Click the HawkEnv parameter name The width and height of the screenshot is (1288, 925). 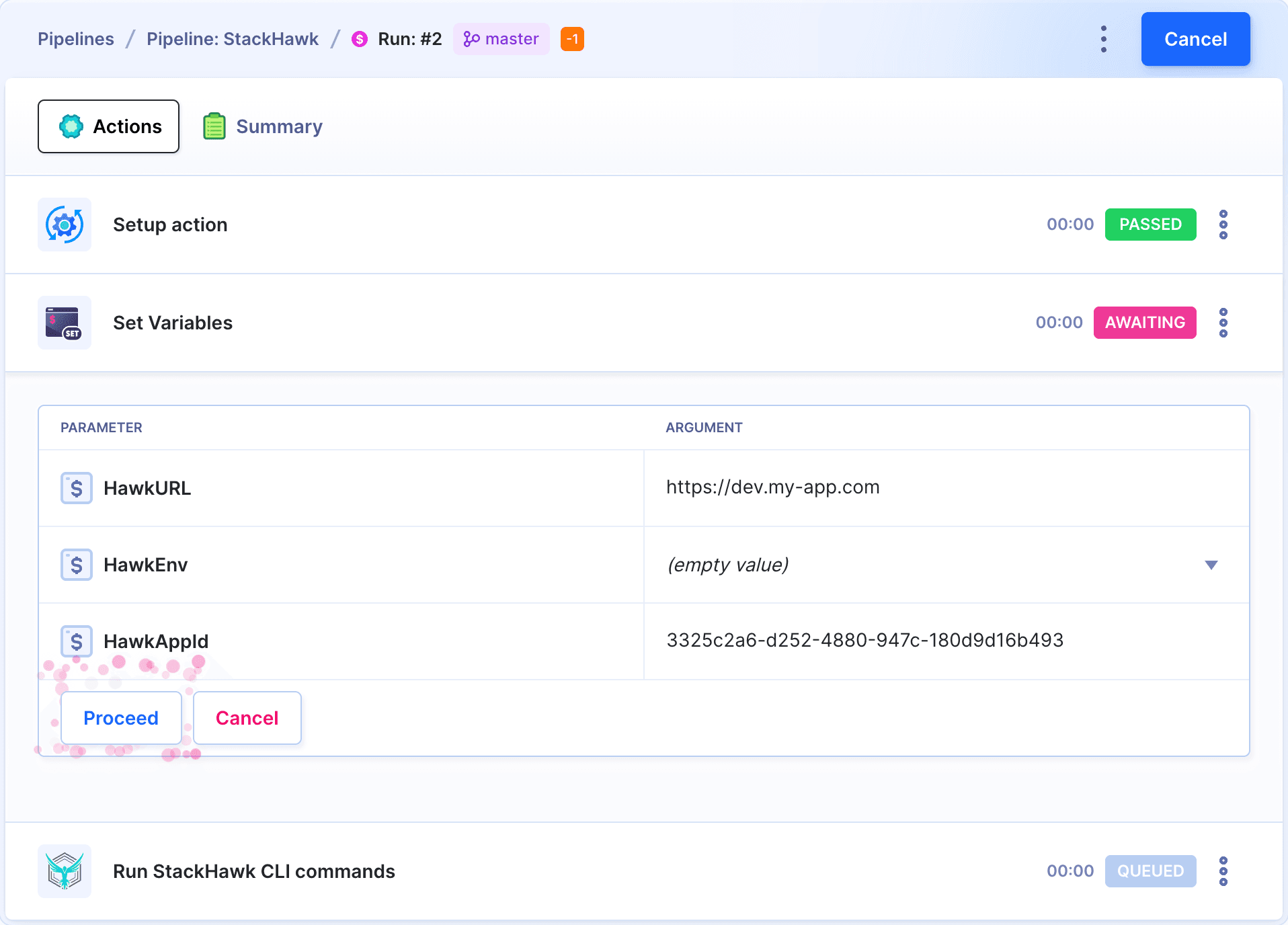(146, 565)
